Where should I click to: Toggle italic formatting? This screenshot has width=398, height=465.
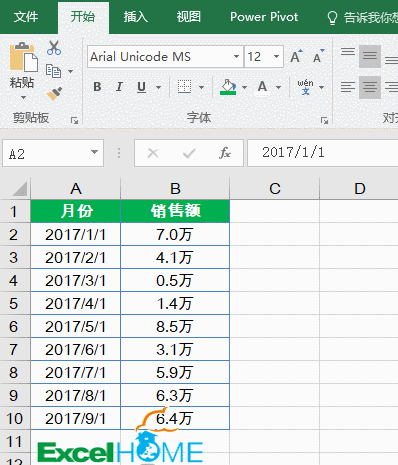tap(119, 87)
